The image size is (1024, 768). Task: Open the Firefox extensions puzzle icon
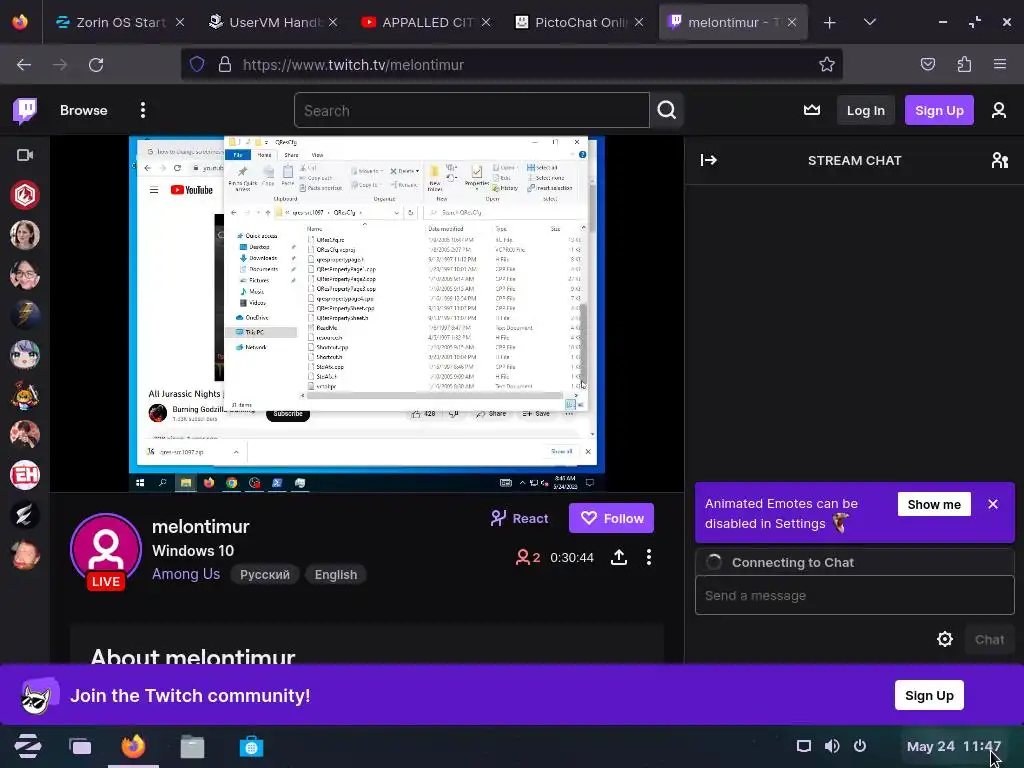point(964,64)
